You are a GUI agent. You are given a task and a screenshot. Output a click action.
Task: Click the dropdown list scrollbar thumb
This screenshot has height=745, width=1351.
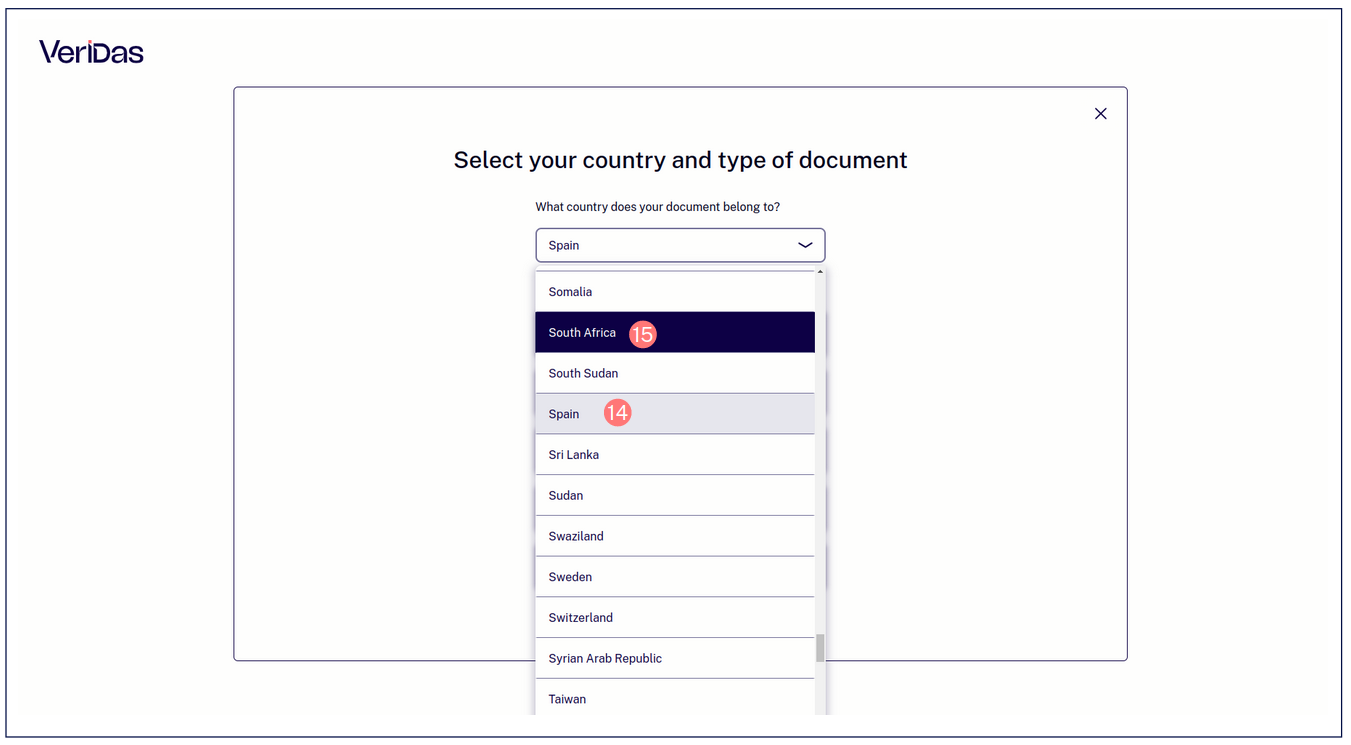tap(820, 648)
